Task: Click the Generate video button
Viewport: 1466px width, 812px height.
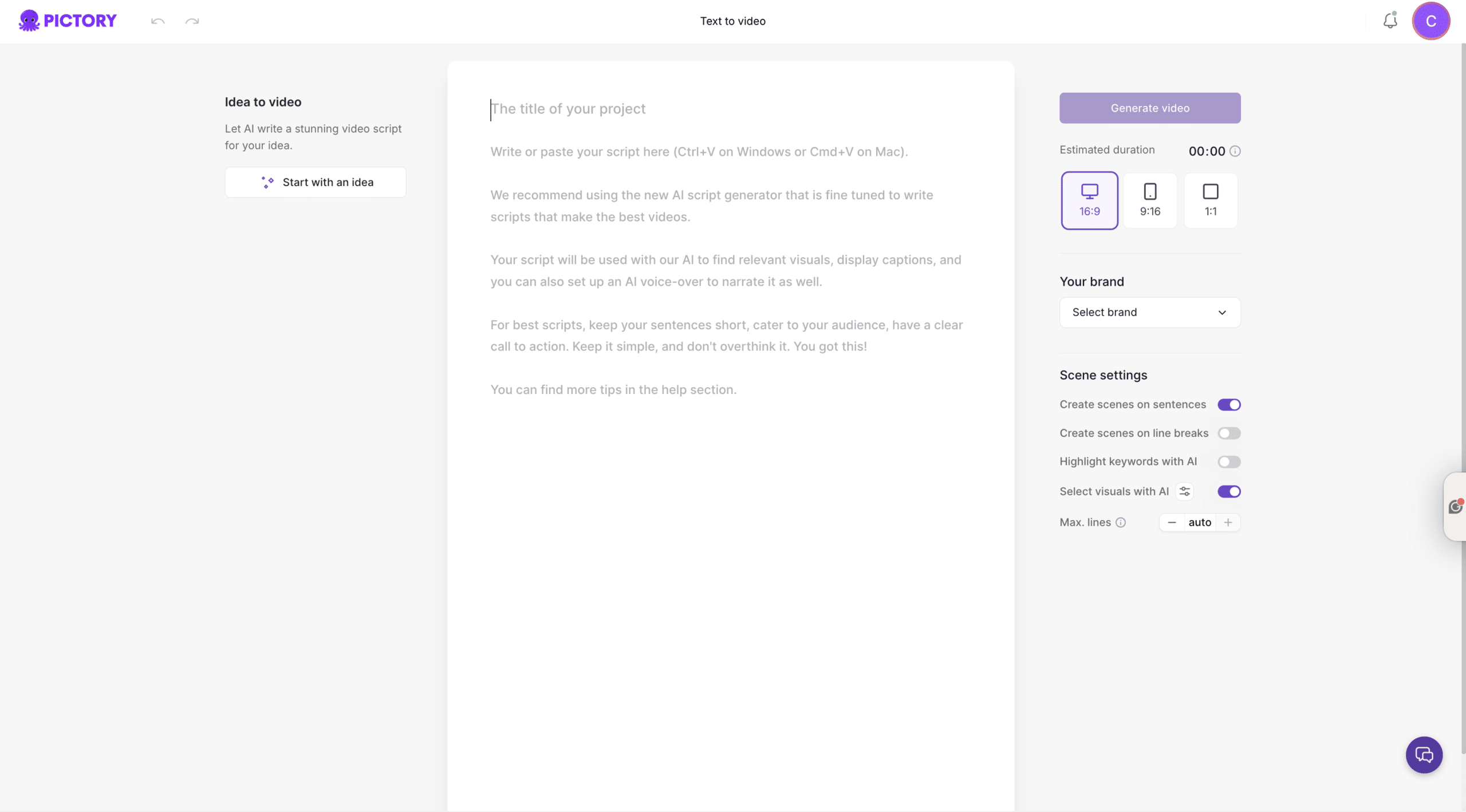Action: coord(1150,108)
